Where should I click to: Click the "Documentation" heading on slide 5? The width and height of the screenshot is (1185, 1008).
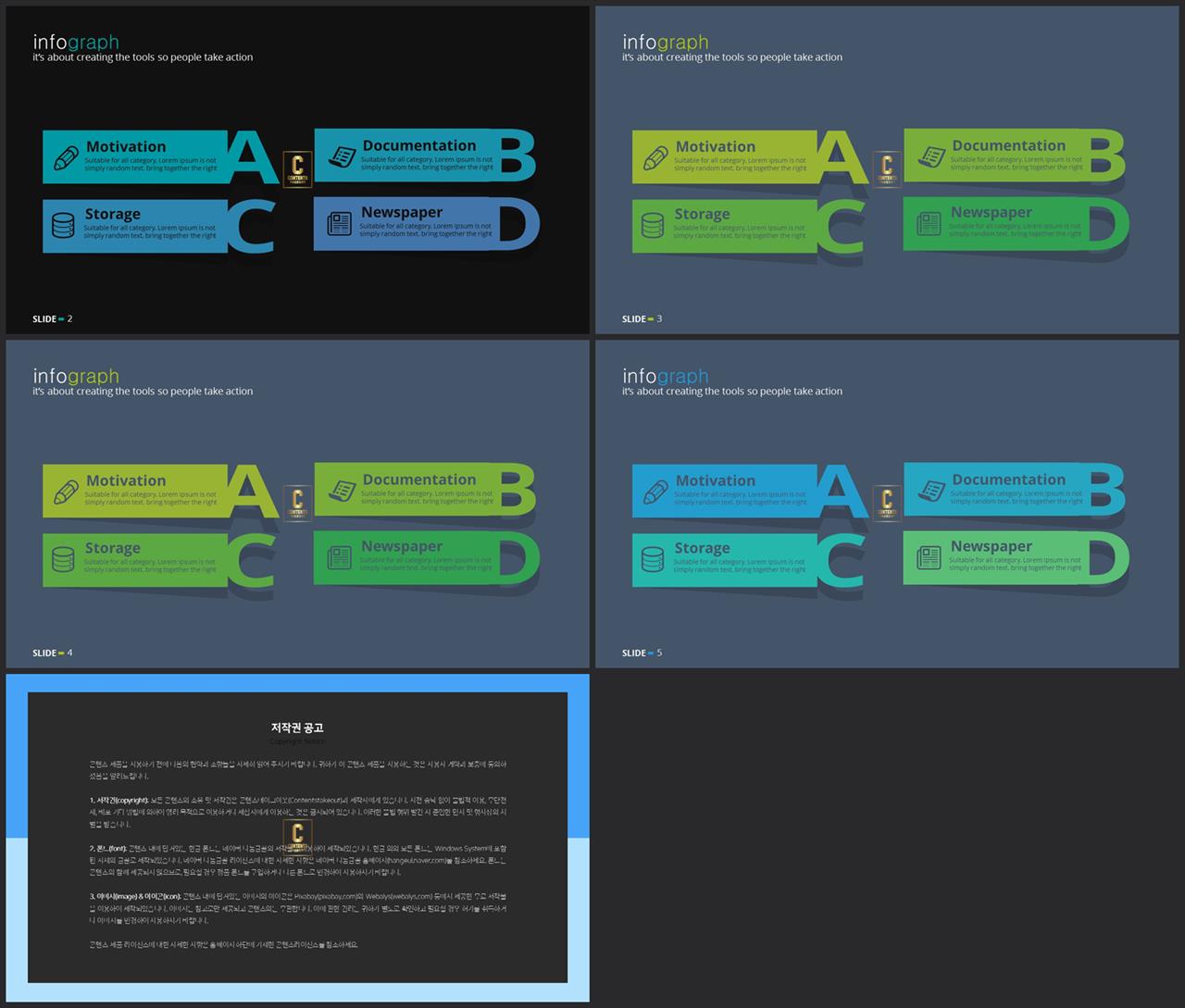pyautogui.click(x=1009, y=479)
